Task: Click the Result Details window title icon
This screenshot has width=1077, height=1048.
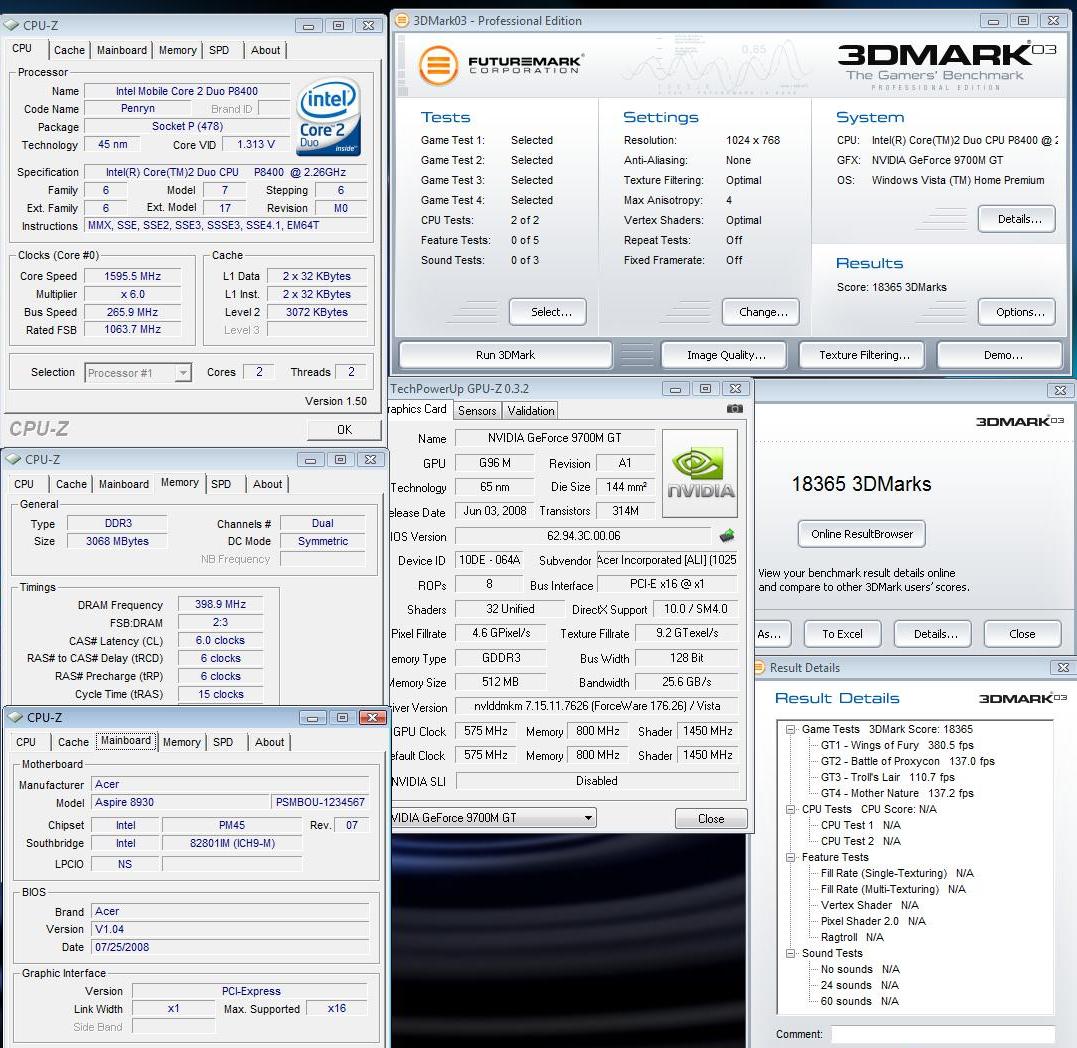Action: tap(760, 668)
